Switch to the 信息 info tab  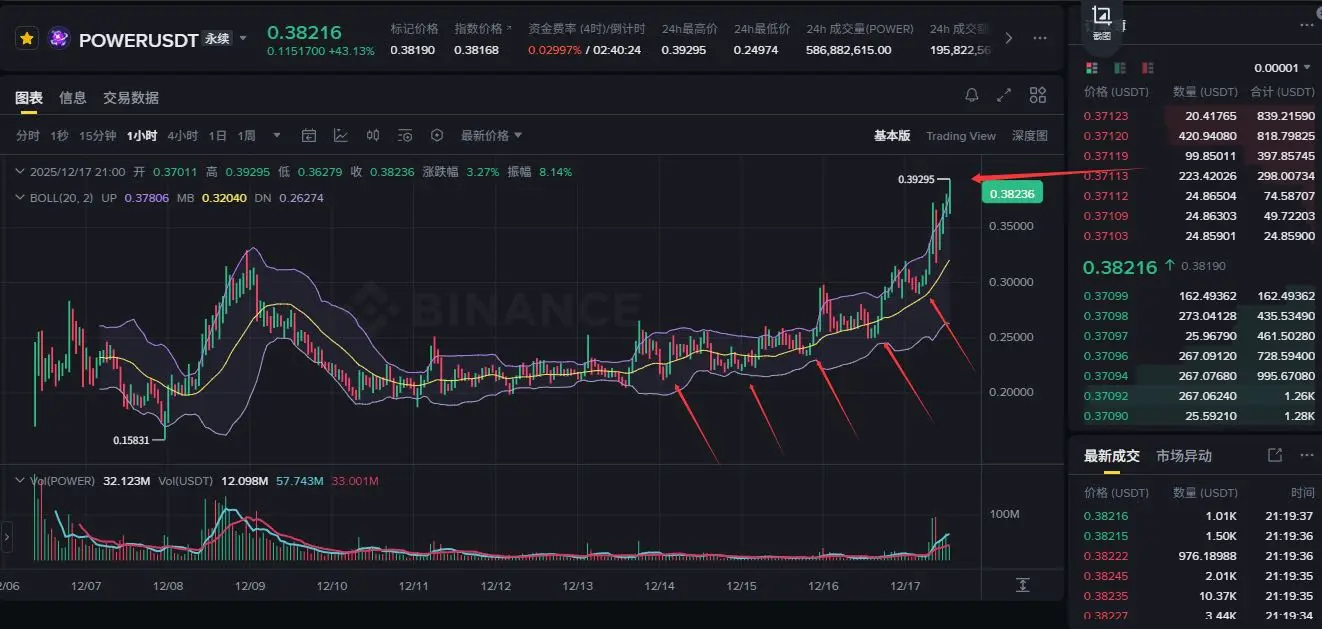73,97
